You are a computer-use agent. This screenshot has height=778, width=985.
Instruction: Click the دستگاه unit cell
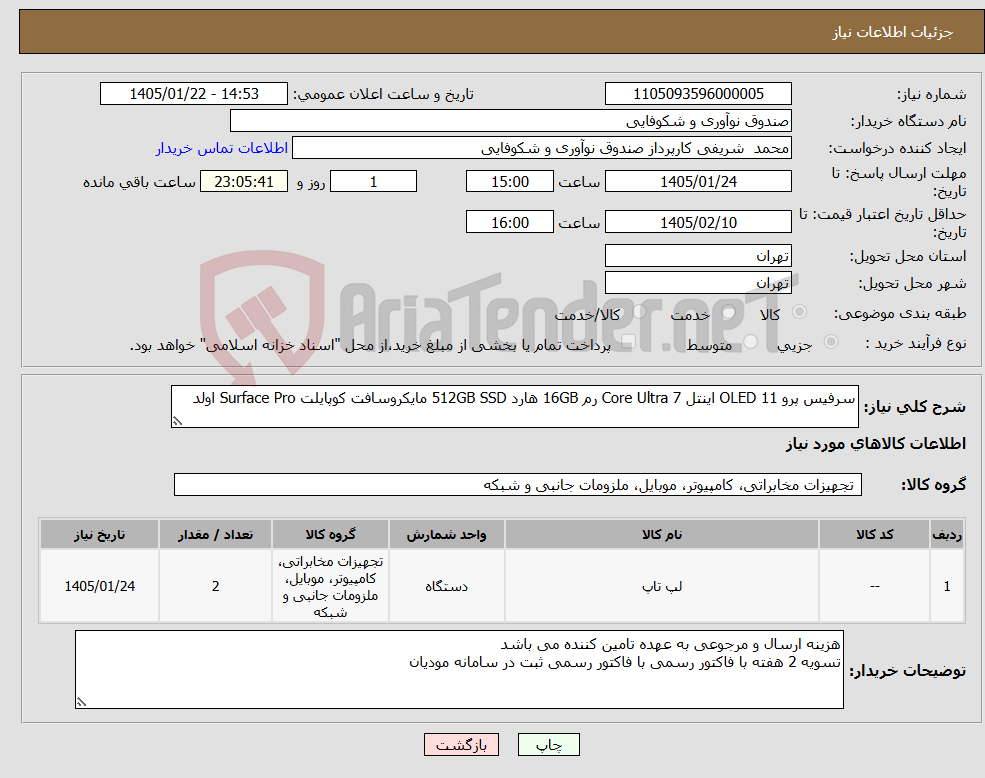[x=446, y=586]
